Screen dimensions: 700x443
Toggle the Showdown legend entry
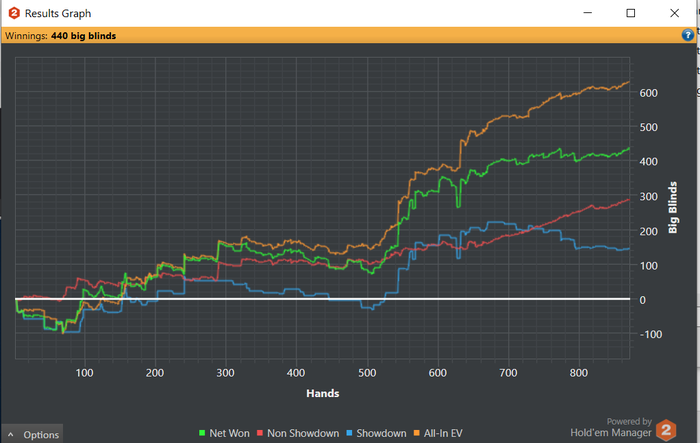pyautogui.click(x=376, y=433)
